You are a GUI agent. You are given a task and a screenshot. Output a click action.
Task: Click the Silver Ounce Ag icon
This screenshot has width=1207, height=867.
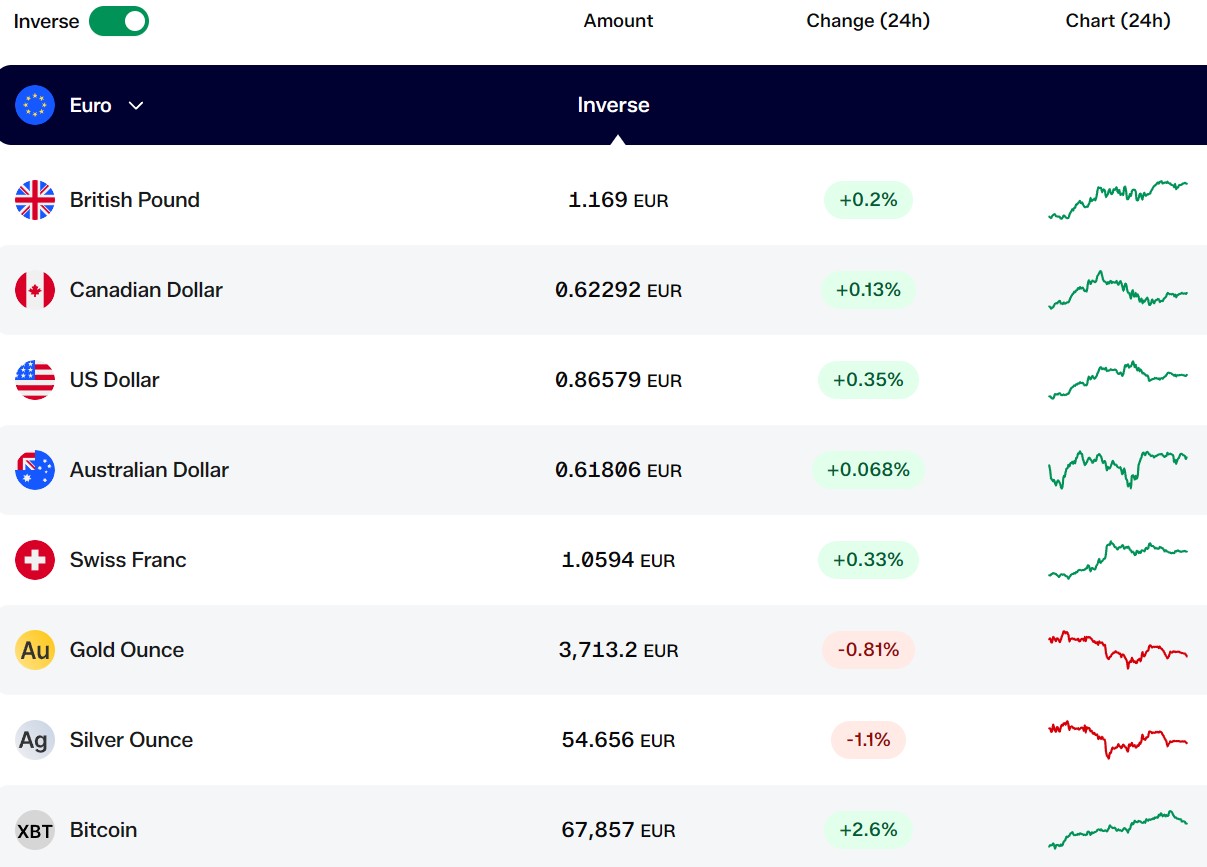[x=35, y=740]
